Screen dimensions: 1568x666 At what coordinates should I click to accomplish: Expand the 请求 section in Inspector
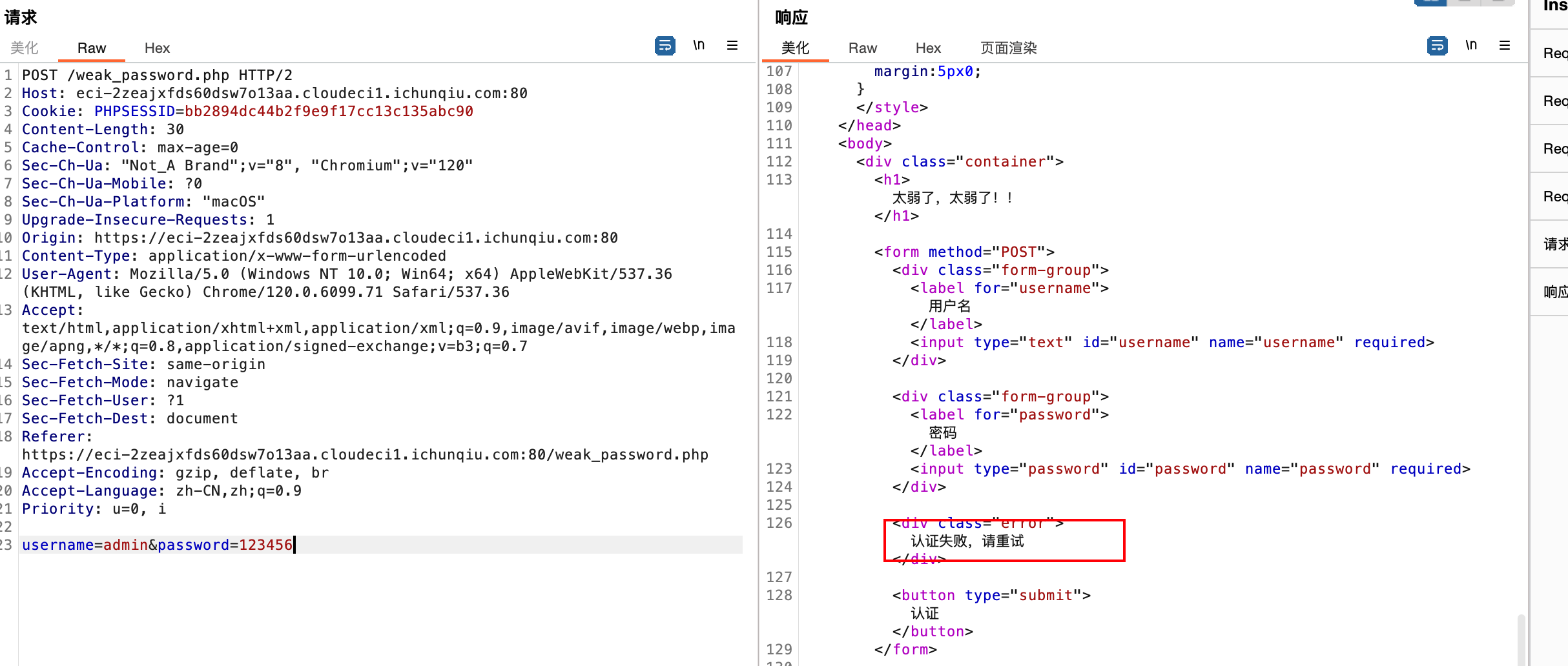(x=1554, y=244)
